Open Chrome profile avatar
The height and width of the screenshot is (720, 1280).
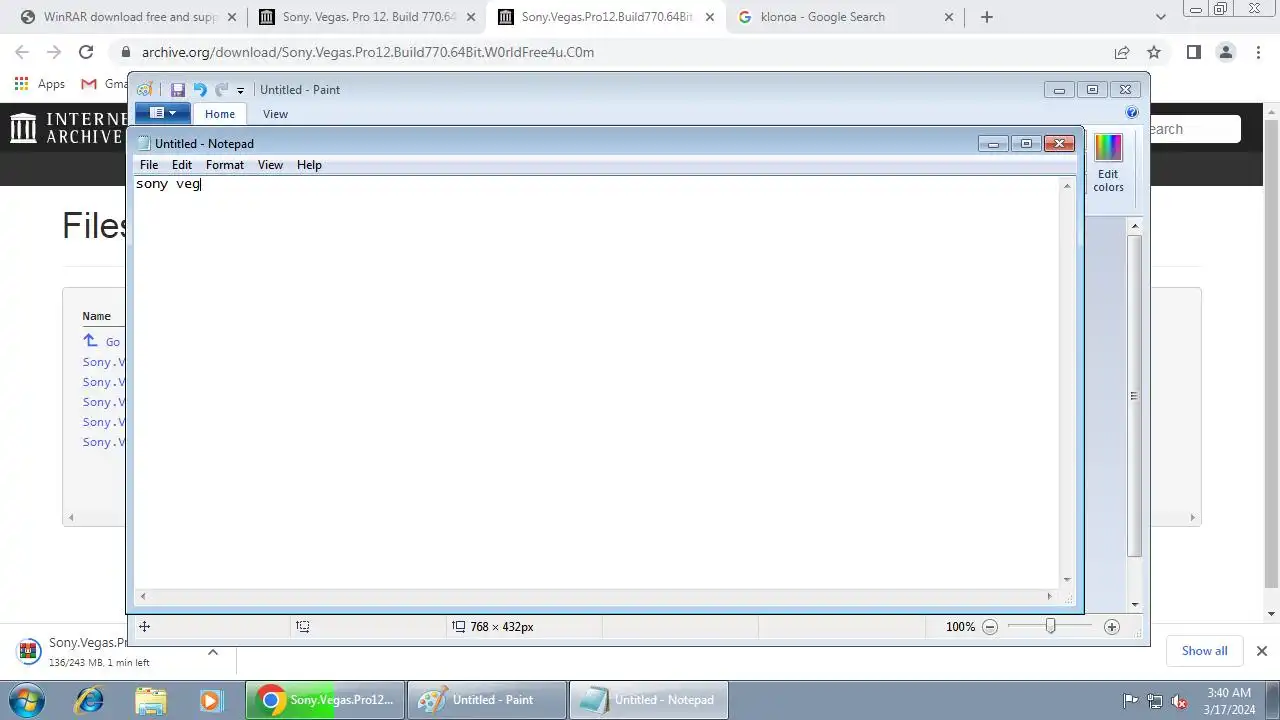[1226, 53]
